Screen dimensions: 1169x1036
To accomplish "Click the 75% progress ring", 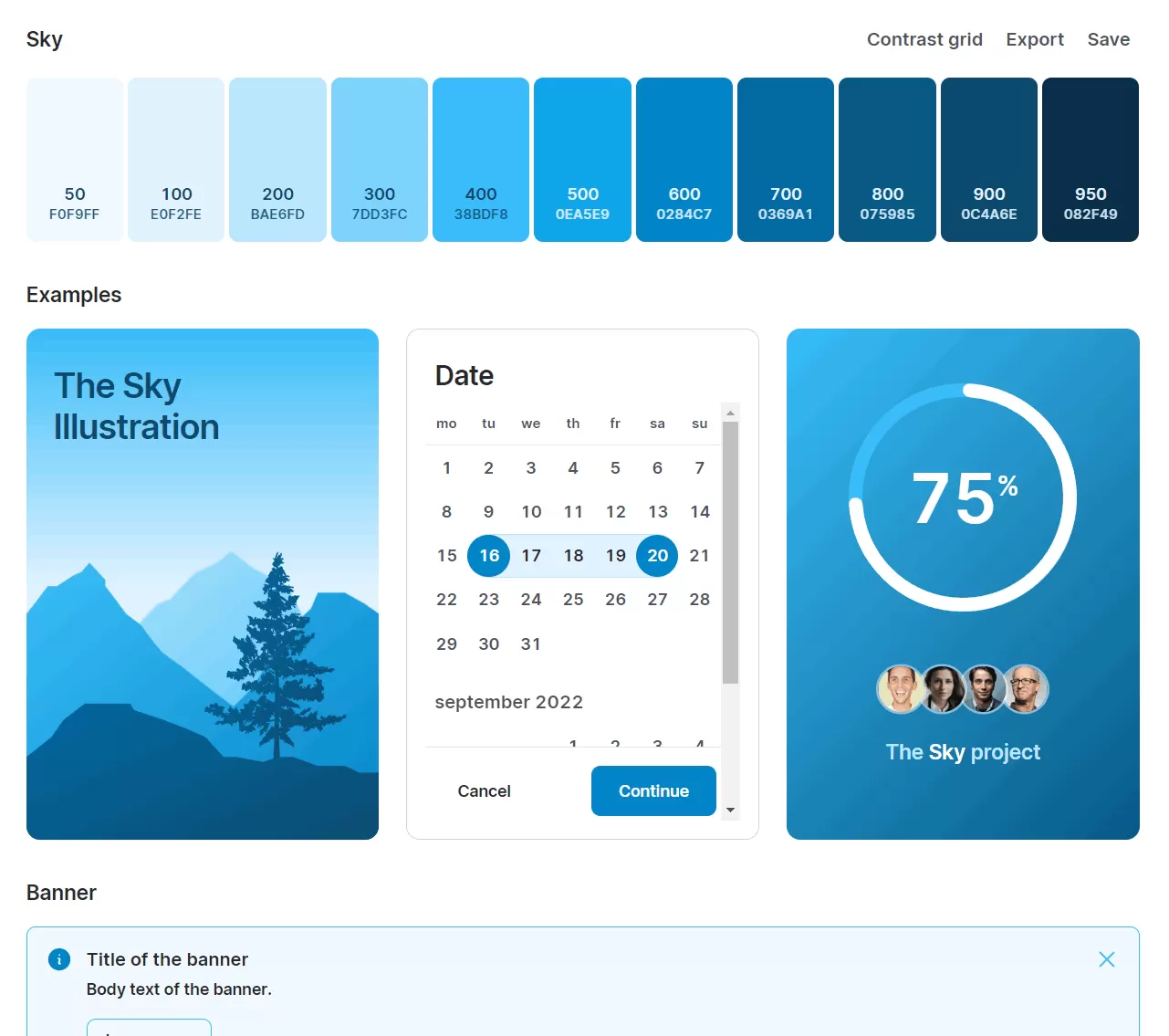I will 963,497.
